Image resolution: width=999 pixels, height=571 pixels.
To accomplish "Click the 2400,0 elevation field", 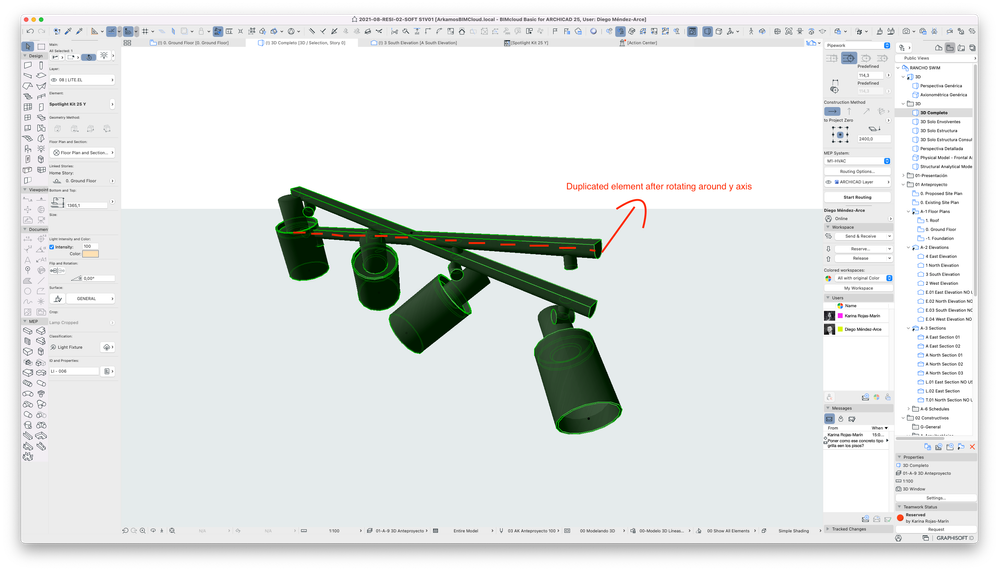I will (x=874, y=138).
